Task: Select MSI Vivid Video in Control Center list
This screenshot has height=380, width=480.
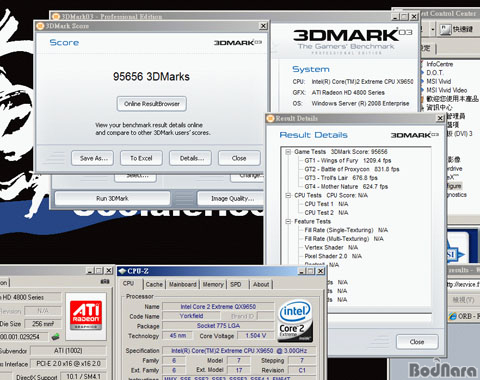Action: tap(446, 90)
